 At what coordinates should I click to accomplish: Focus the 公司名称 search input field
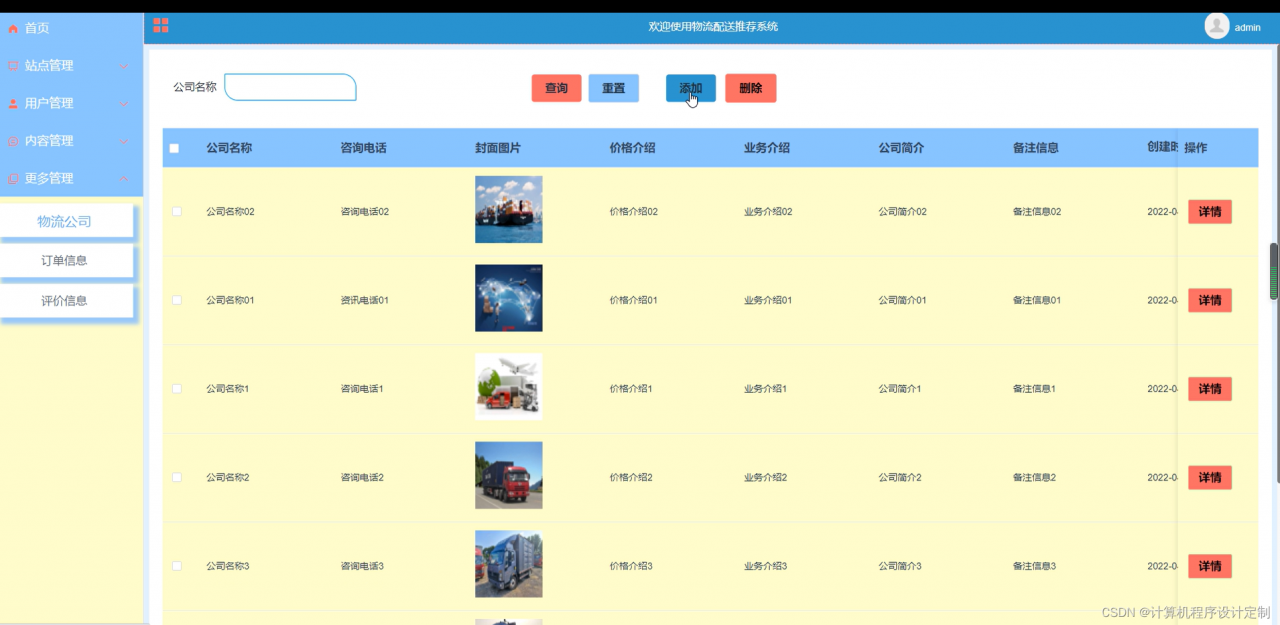tap(290, 87)
